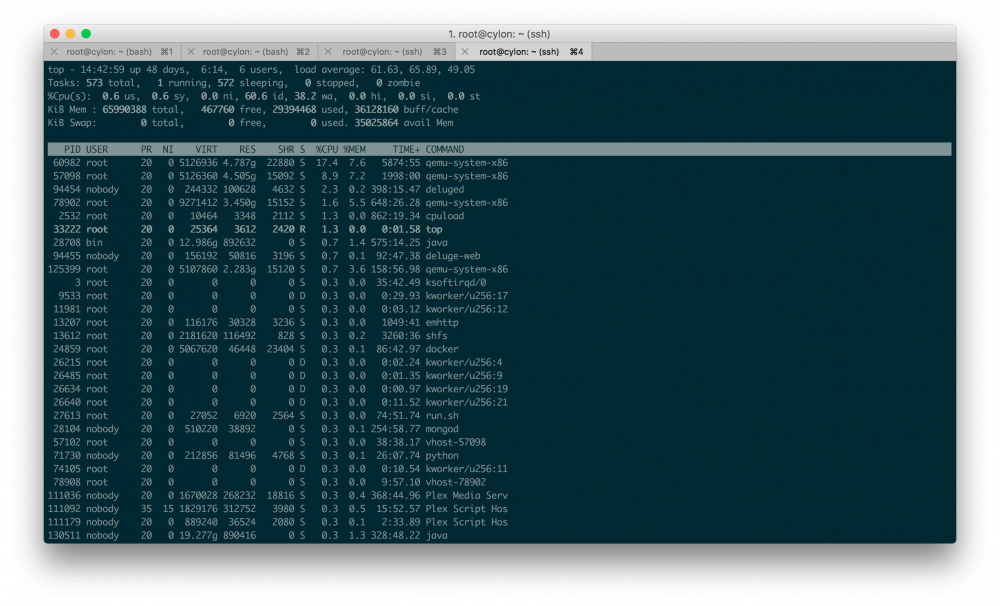Click the green zoom window button
Image resolution: width=1000 pixels, height=606 pixels.
click(x=86, y=34)
